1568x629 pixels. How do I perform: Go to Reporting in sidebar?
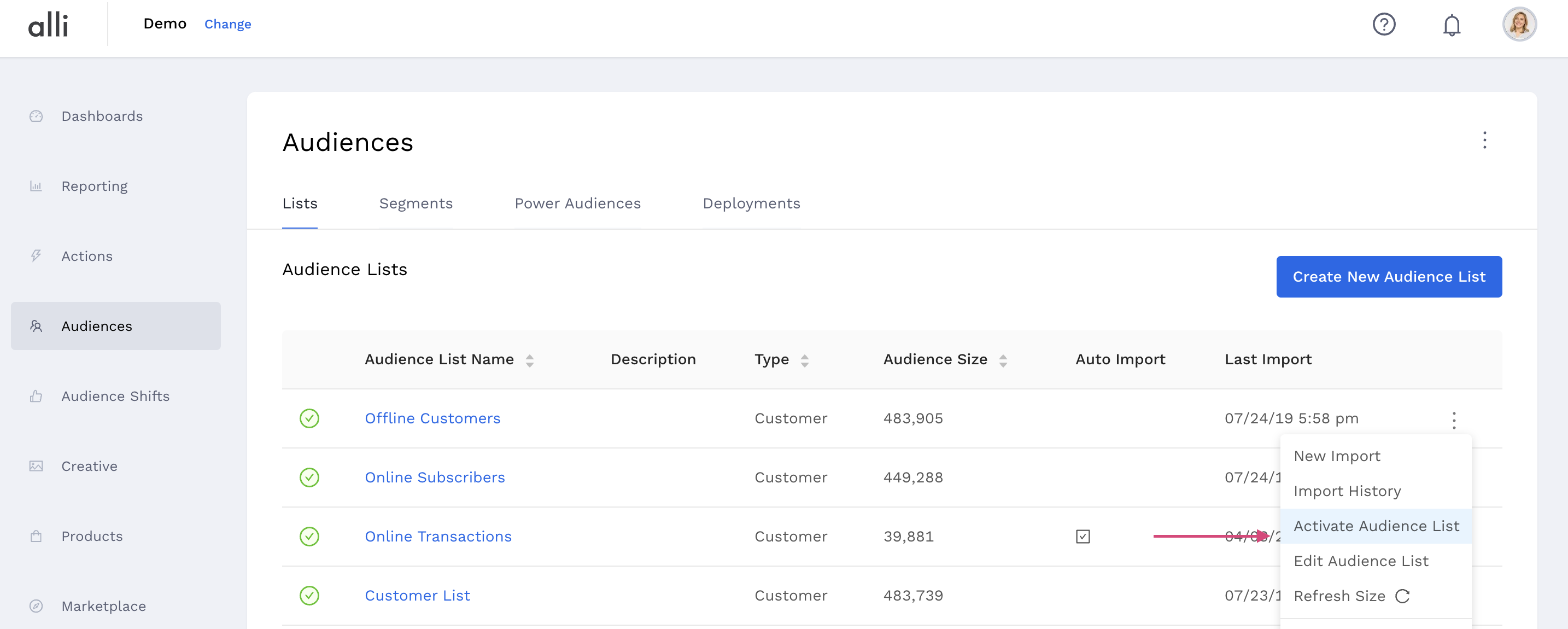point(95,187)
